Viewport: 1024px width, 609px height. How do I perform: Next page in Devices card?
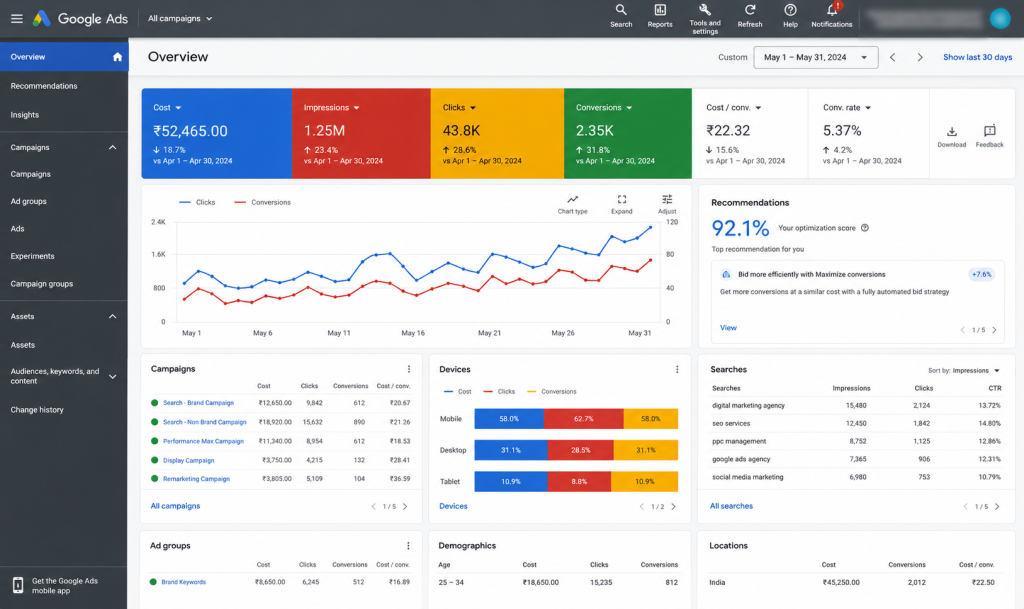(x=673, y=507)
